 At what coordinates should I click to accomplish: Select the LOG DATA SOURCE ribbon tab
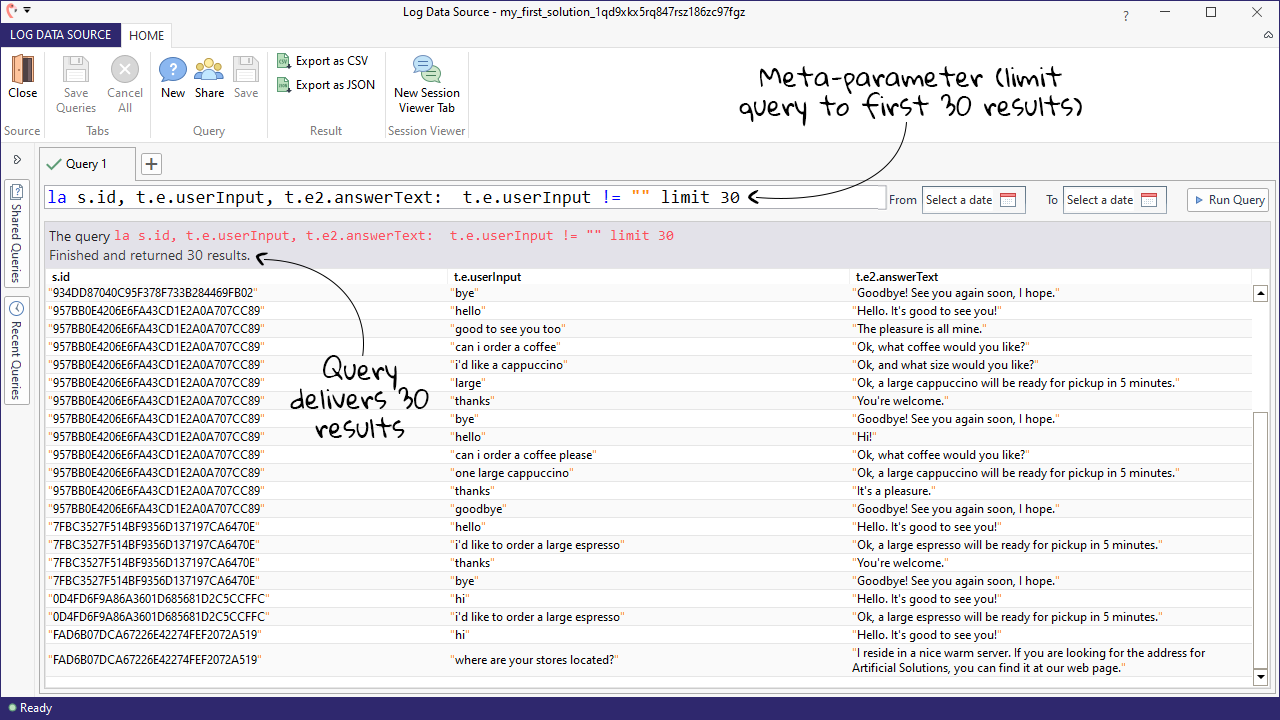(x=61, y=35)
